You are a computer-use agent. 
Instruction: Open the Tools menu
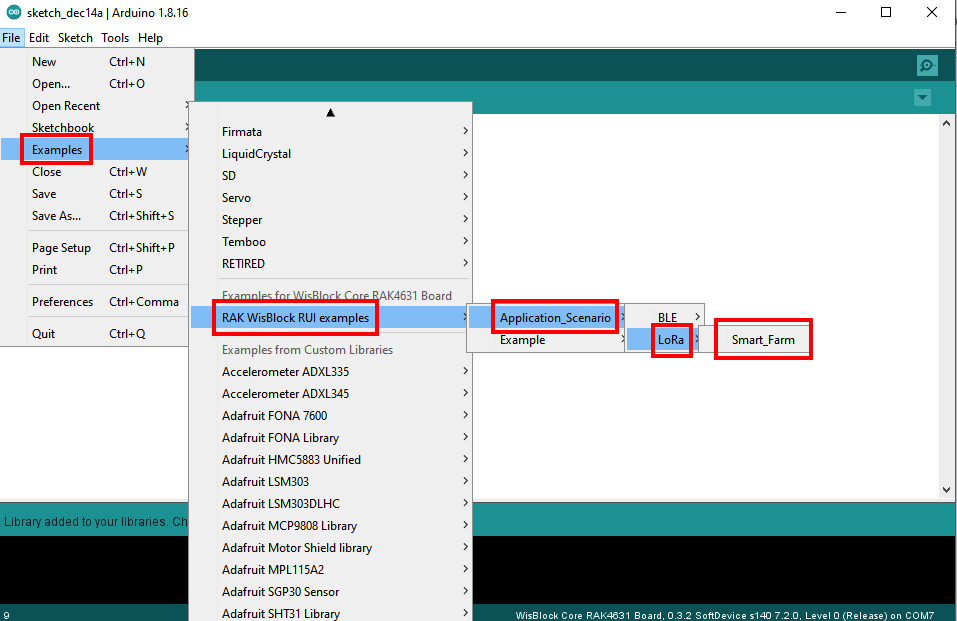tap(115, 38)
